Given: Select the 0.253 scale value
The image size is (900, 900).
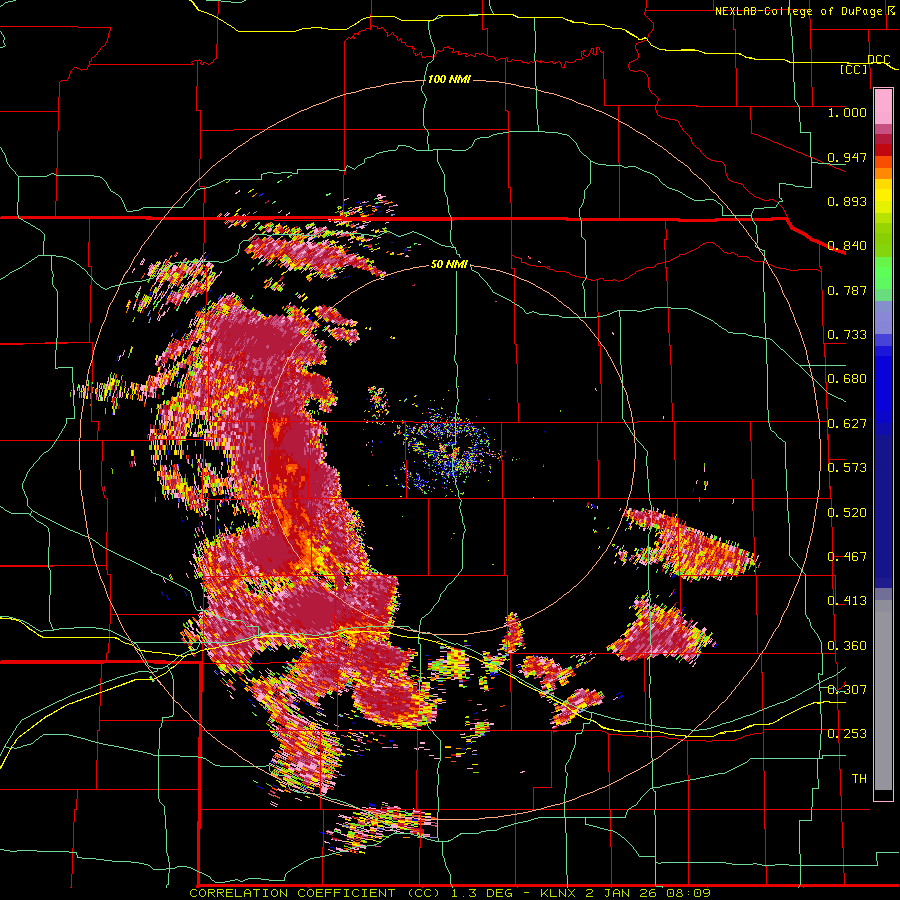Looking at the screenshot, I should click(x=847, y=734).
